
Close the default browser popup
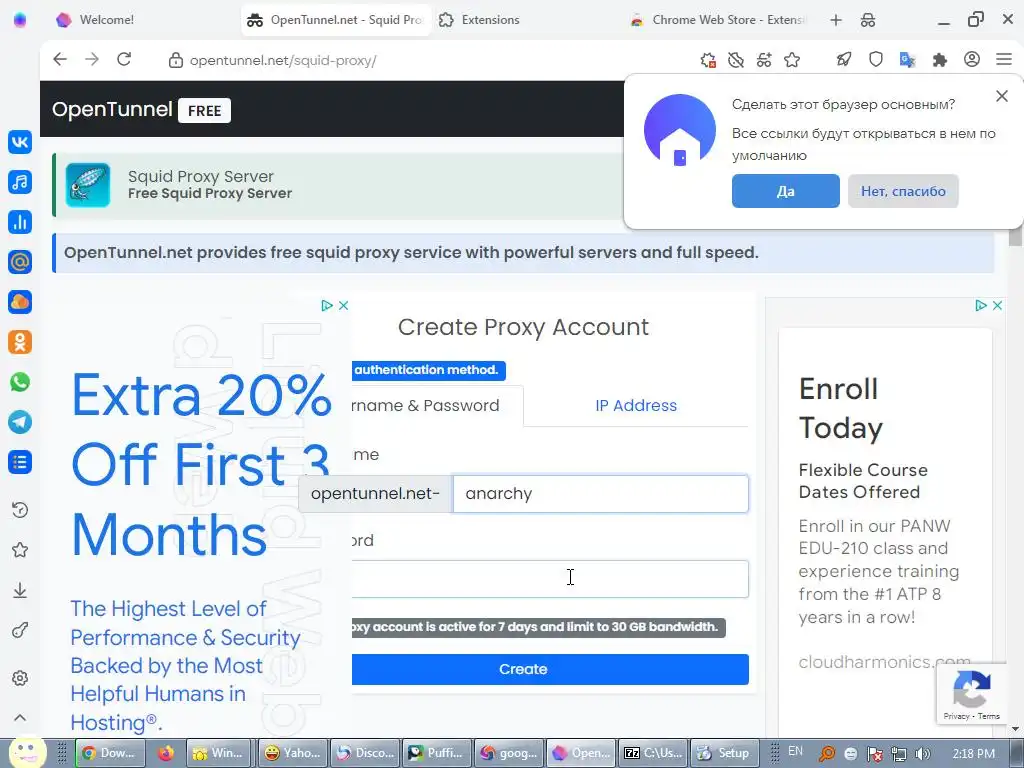click(x=1002, y=96)
